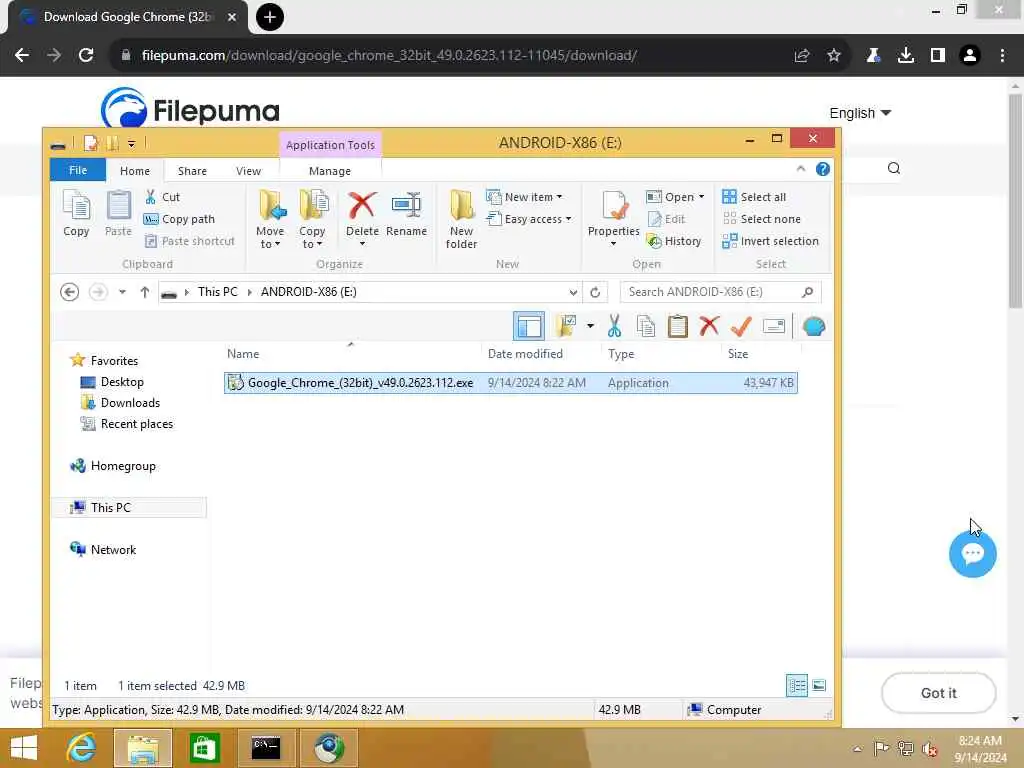Collapse the ribbon with the chevron
The image size is (1024, 768).
point(801,169)
